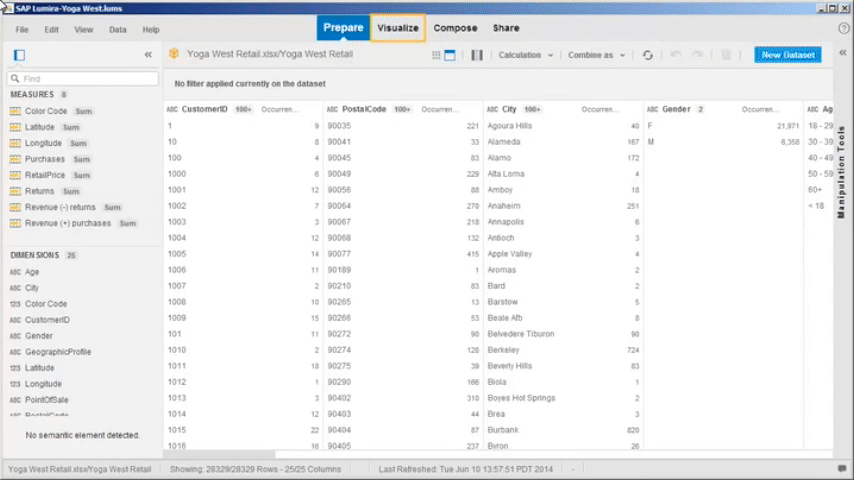
Task: Click Latitude measure icon
Action: coord(15,127)
